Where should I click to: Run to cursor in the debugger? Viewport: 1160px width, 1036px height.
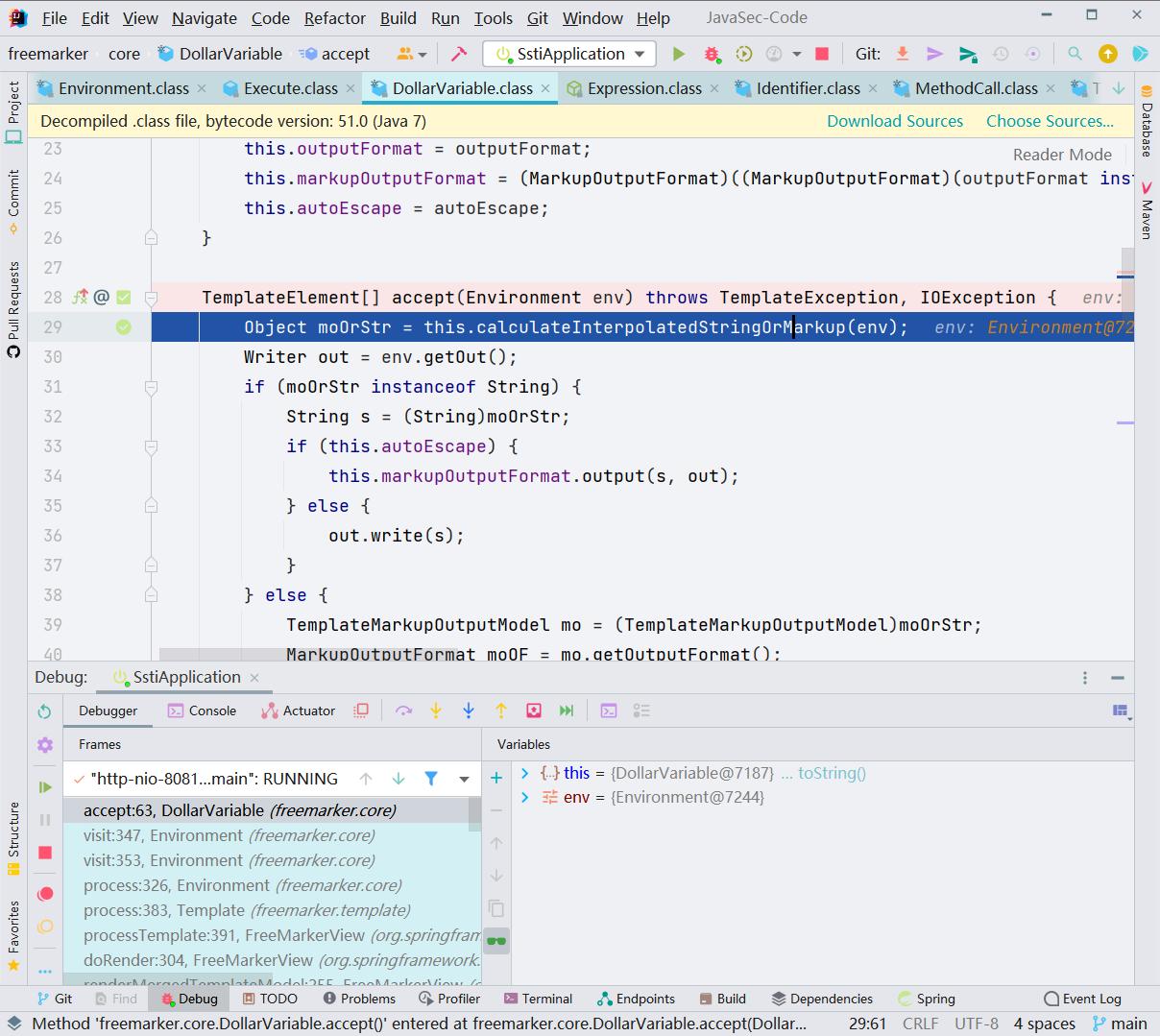(565, 711)
